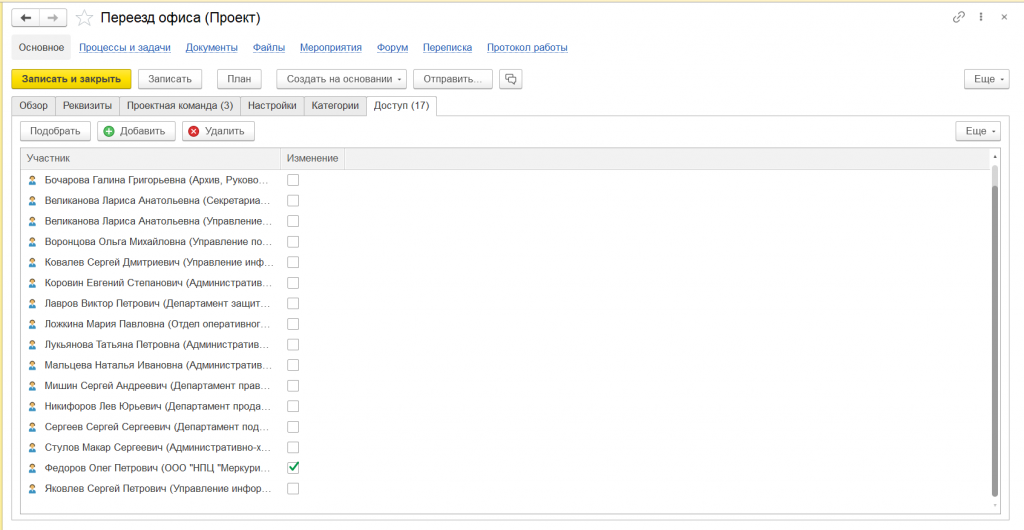This screenshot has height=530, width=1024.
Task: Click user icon beside Мальцева Наталья Ивановна
Action: coord(32,365)
